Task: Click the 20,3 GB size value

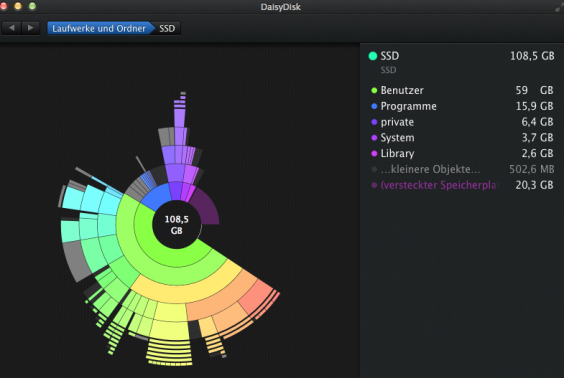Action: pos(535,185)
